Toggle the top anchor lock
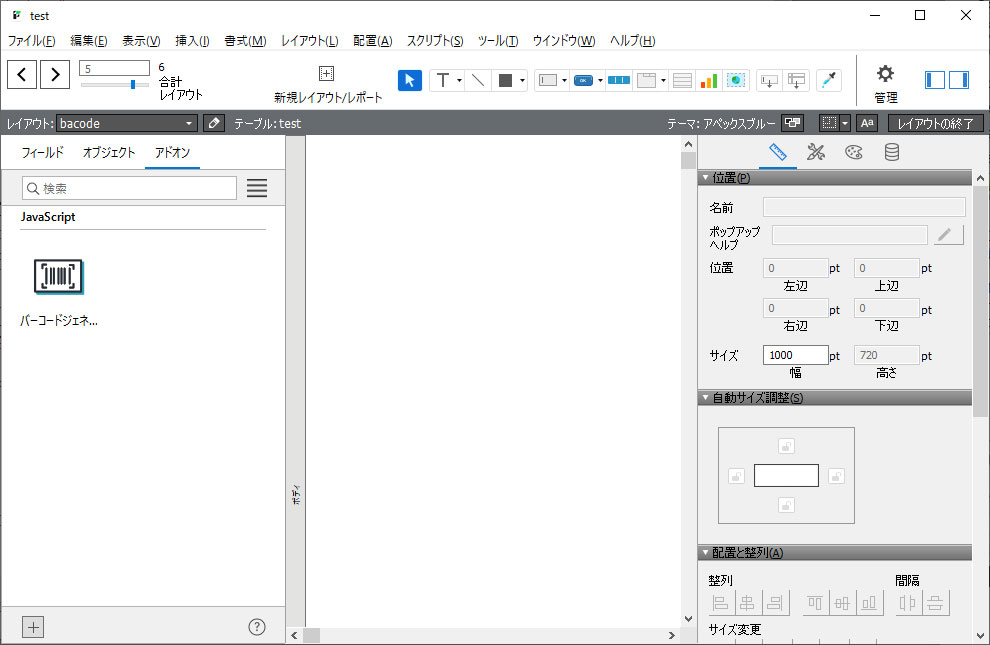 (786, 446)
